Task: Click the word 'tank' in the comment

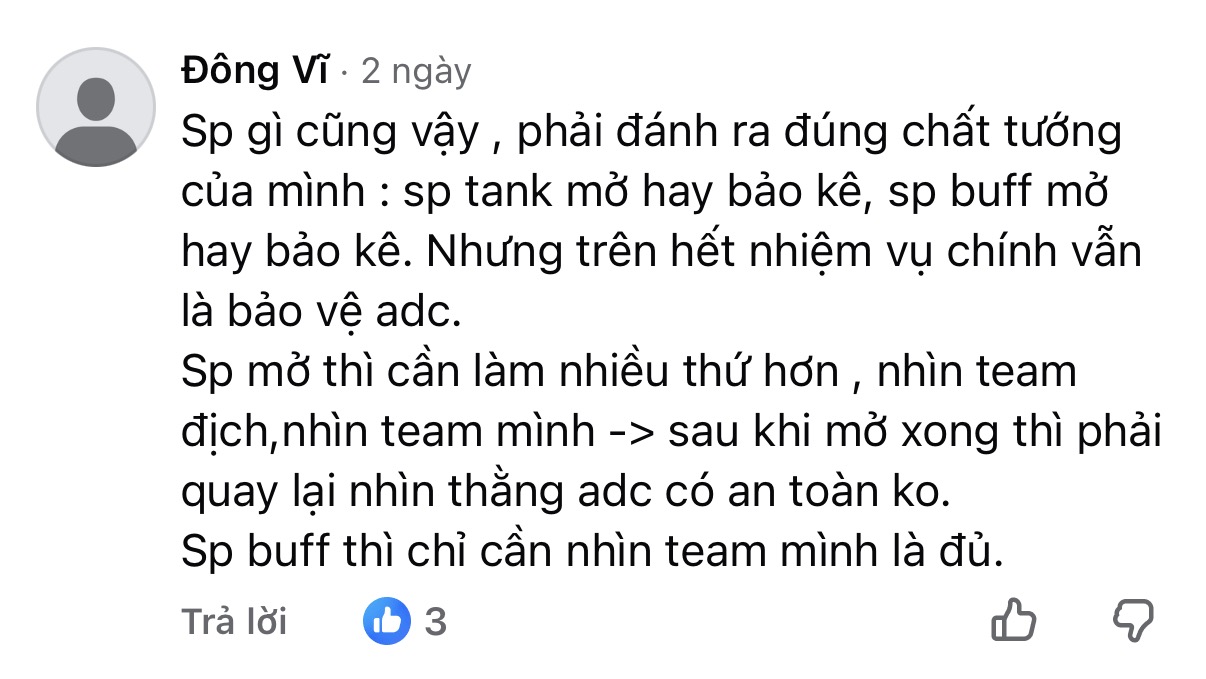Action: (x=513, y=193)
